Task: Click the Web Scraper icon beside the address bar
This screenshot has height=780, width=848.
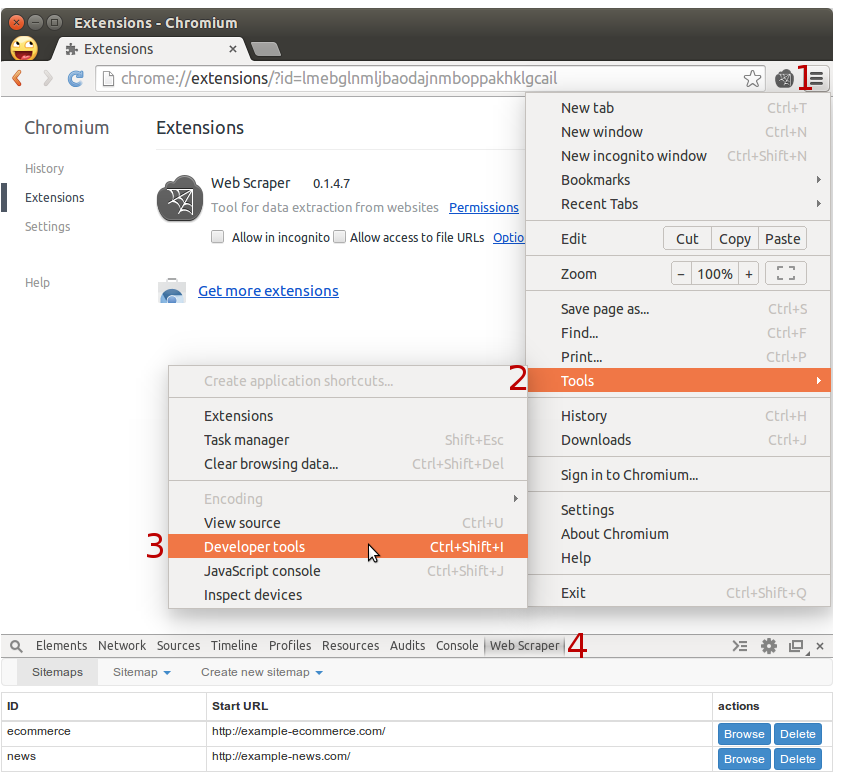Action: pyautogui.click(x=783, y=78)
